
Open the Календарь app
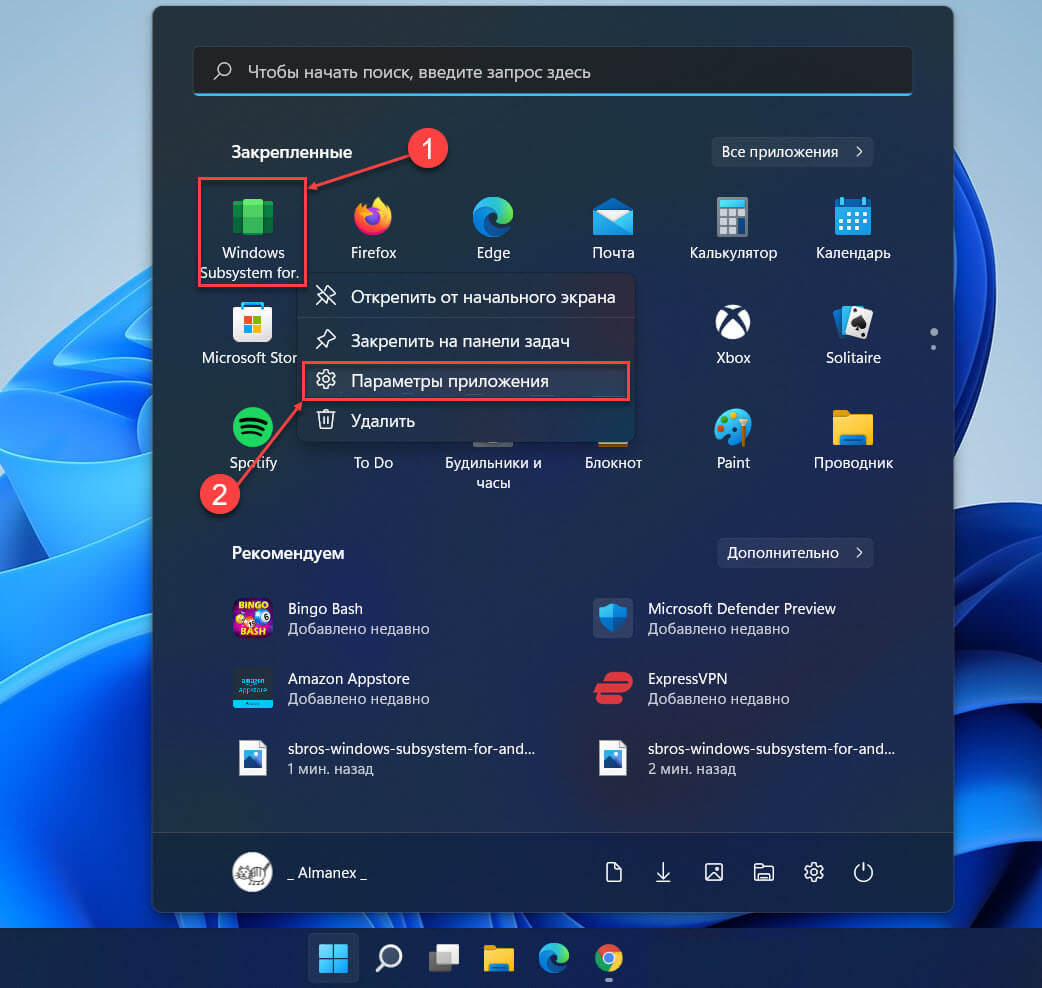click(853, 229)
